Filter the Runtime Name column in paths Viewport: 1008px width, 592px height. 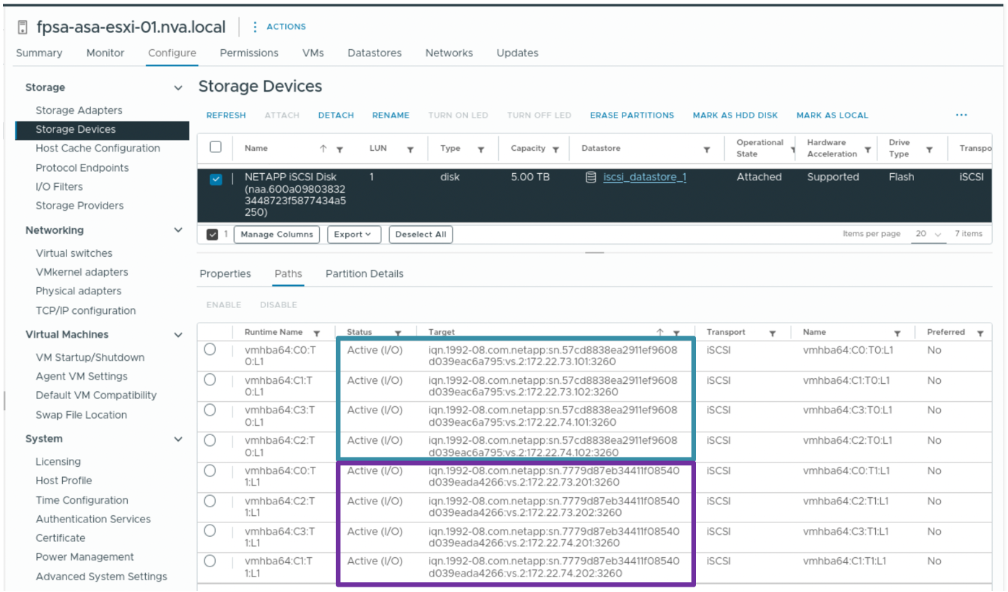316,333
